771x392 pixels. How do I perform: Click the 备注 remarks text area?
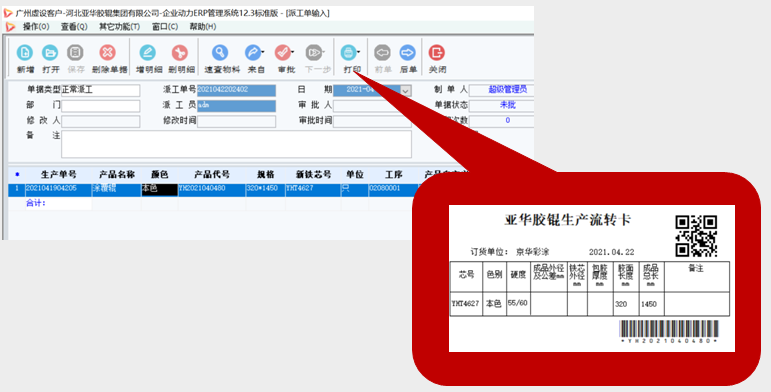click(236, 144)
